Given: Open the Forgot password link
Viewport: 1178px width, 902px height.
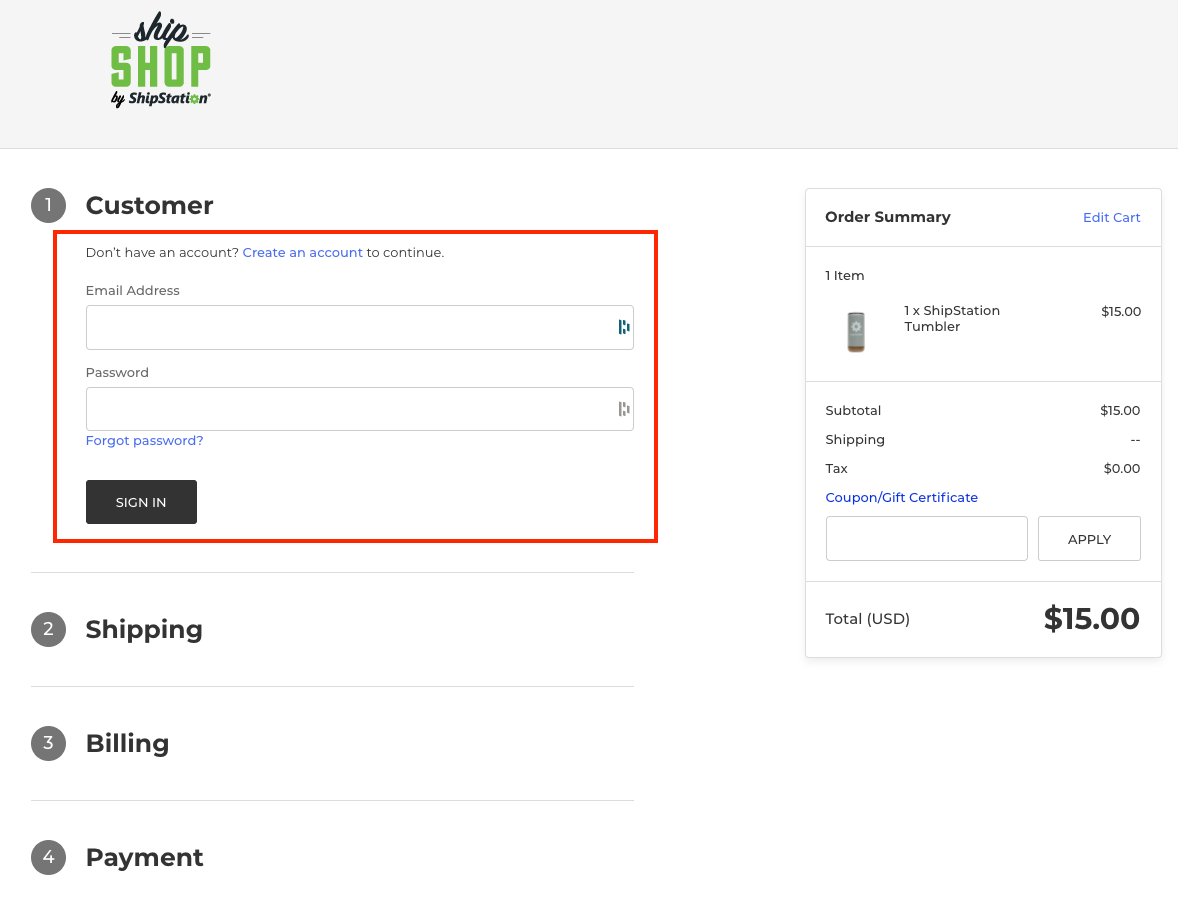Looking at the screenshot, I should tap(144, 440).
